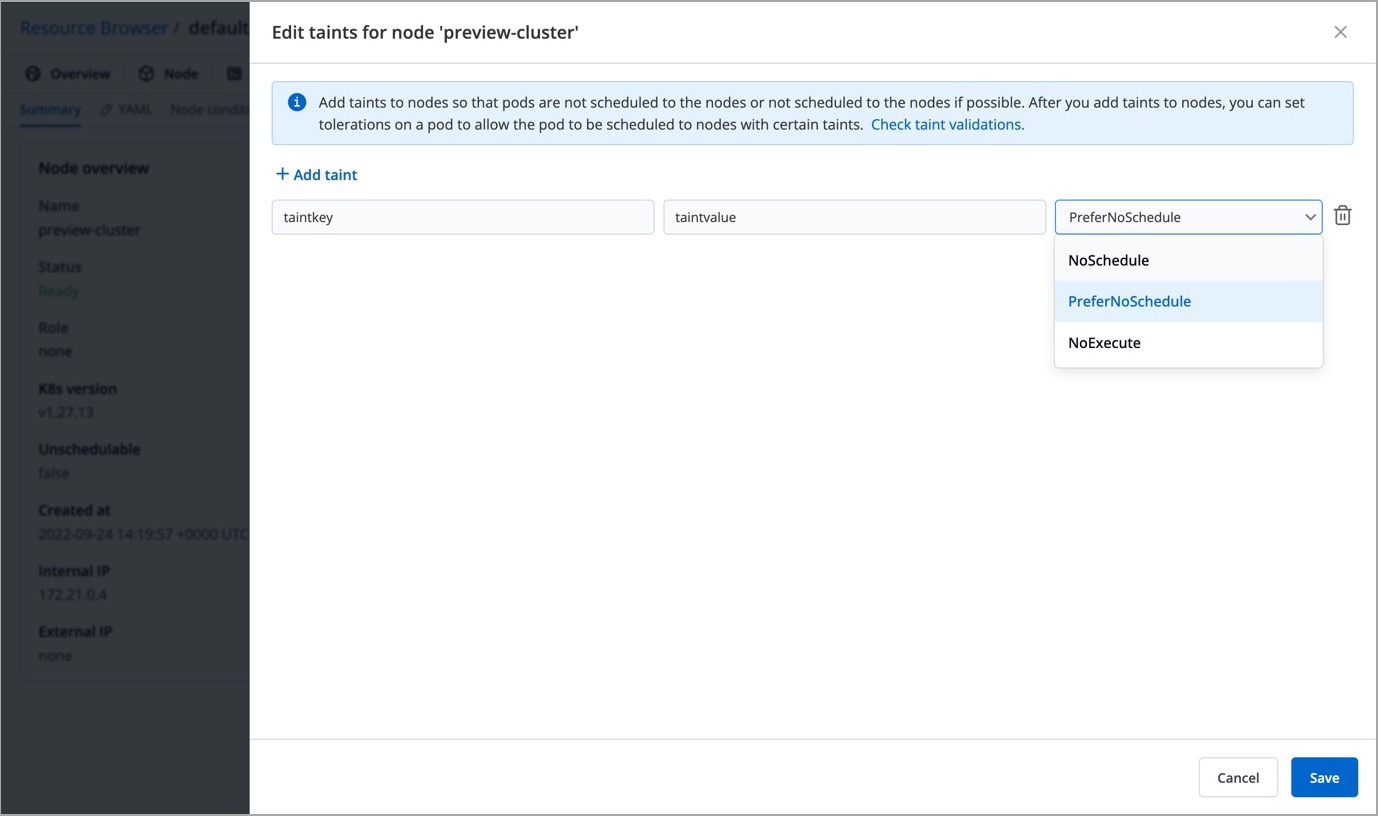Close the Edit taints dialog
1378x816 pixels.
click(1340, 32)
